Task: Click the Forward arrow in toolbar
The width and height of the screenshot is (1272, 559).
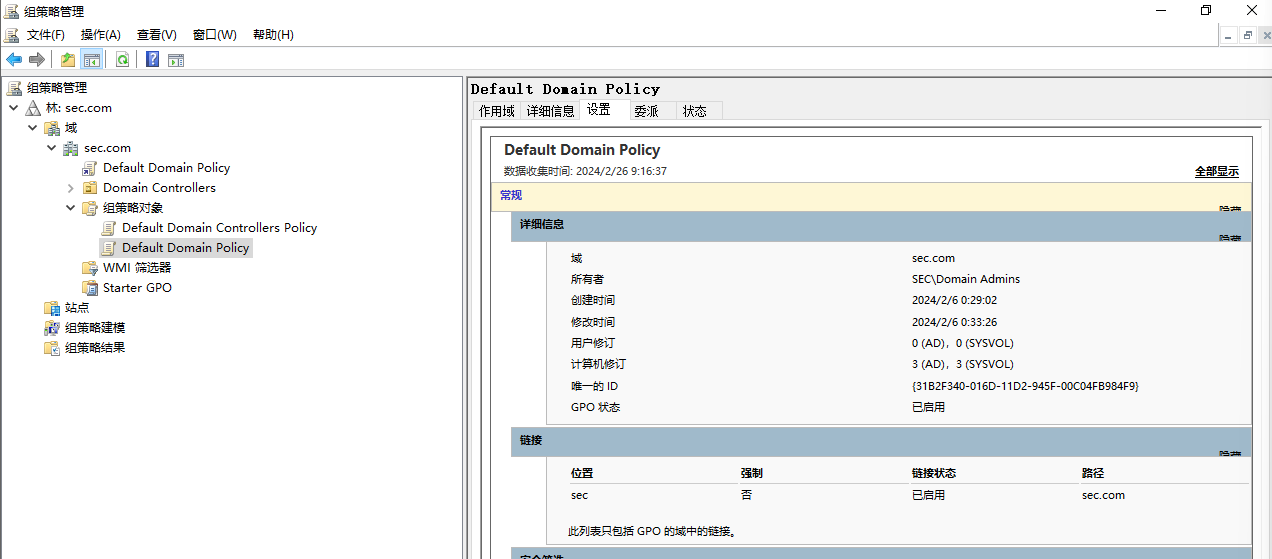Action: point(37,60)
